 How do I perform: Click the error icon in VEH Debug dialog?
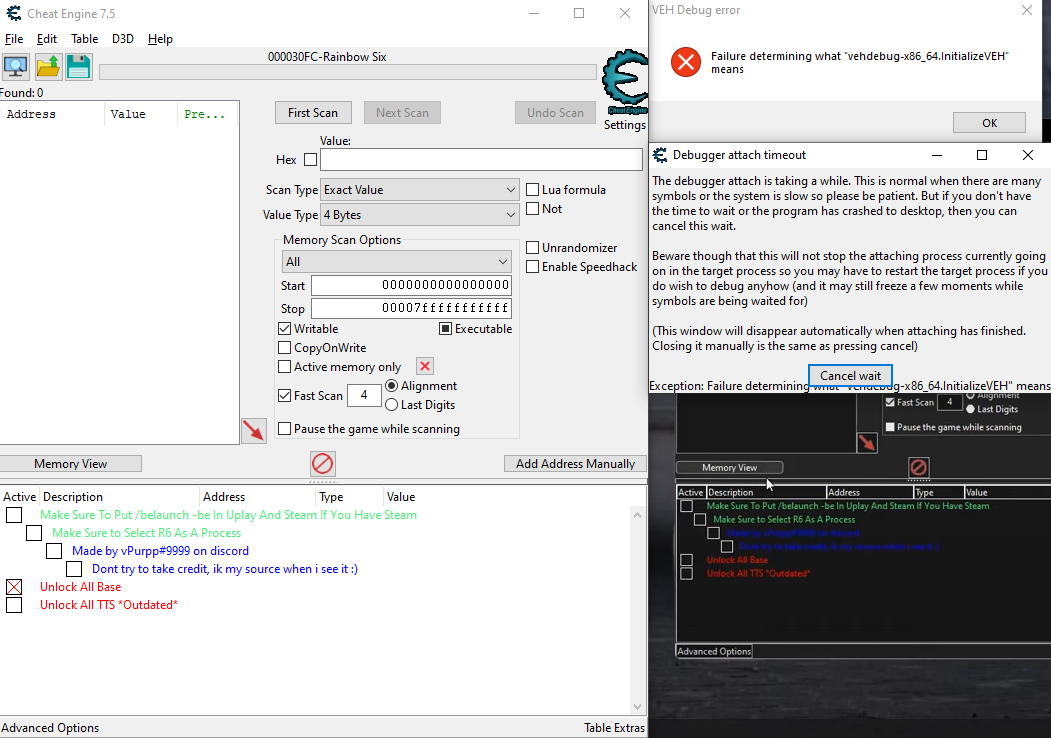click(x=685, y=62)
